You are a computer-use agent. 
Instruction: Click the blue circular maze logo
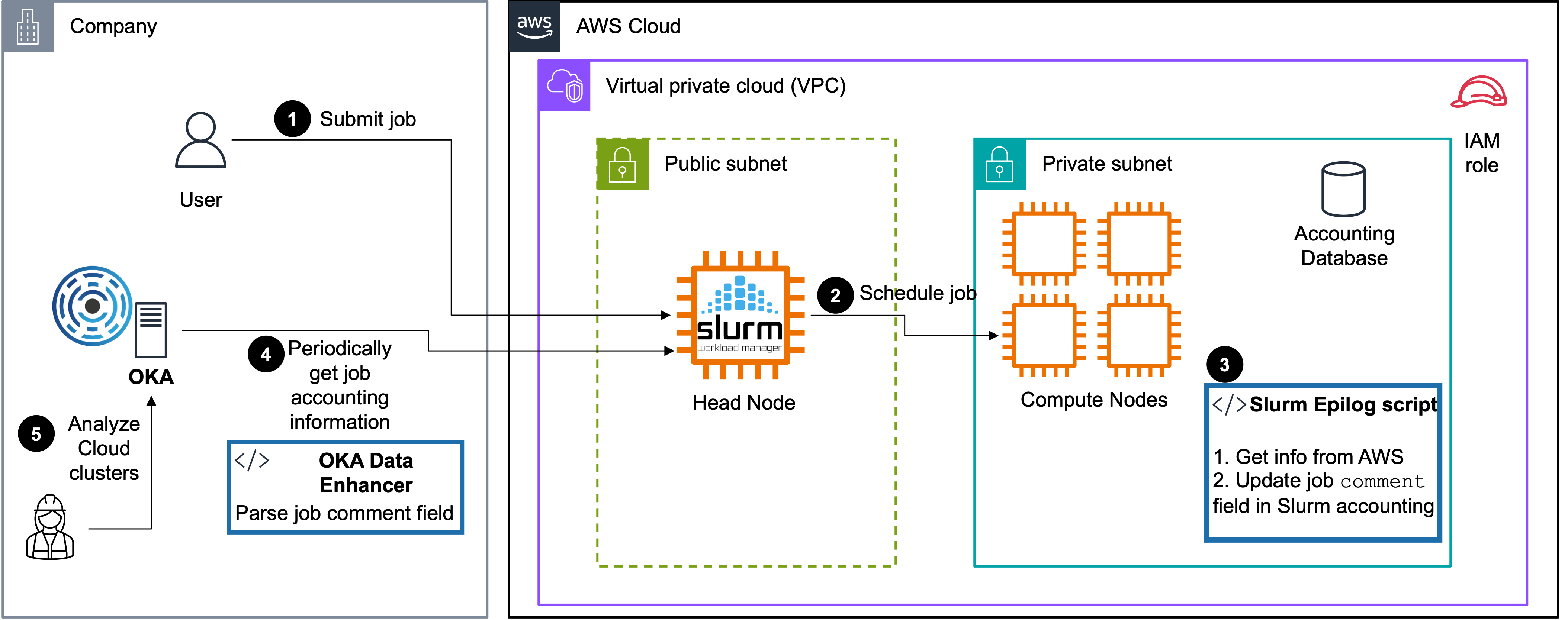tap(93, 306)
